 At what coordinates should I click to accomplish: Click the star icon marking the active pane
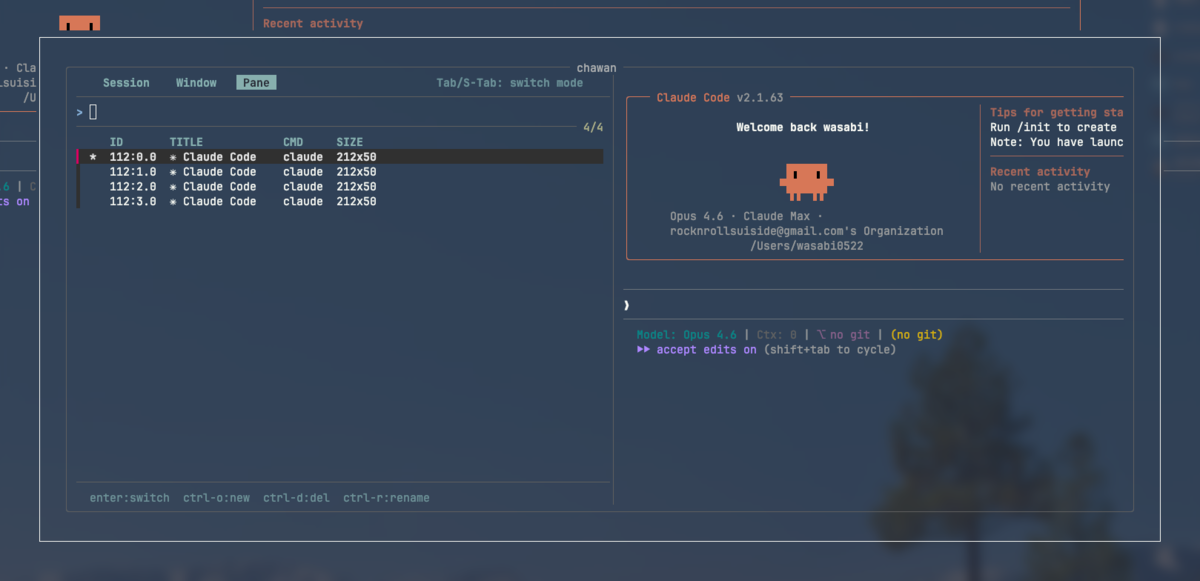(x=93, y=158)
